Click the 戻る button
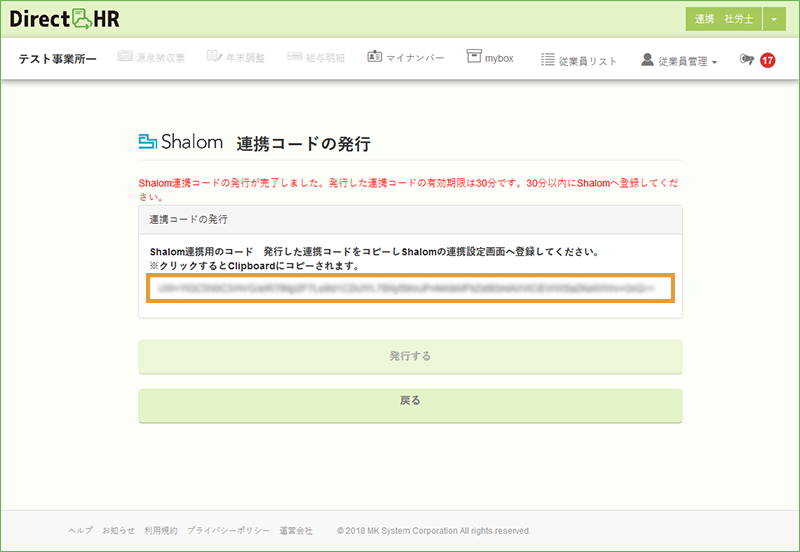Screen dimensions: 800x552 click(x=410, y=406)
